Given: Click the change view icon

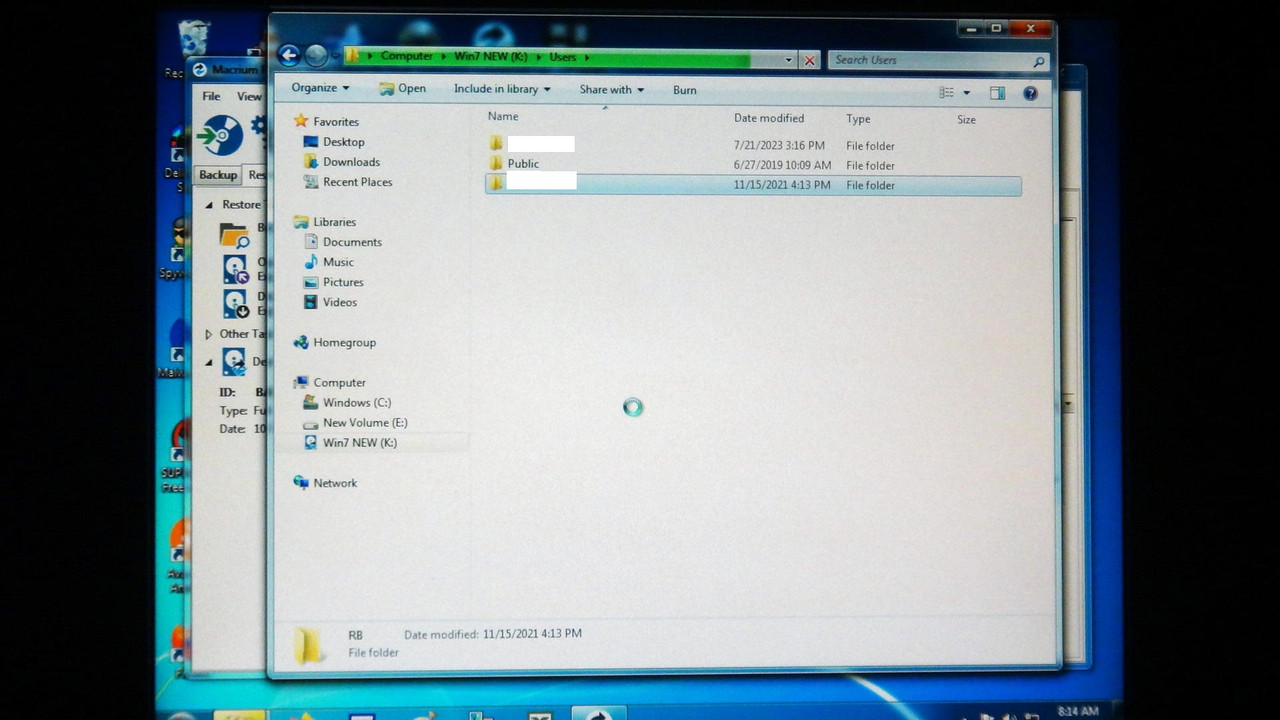Looking at the screenshot, I should pyautogui.click(x=946, y=93).
